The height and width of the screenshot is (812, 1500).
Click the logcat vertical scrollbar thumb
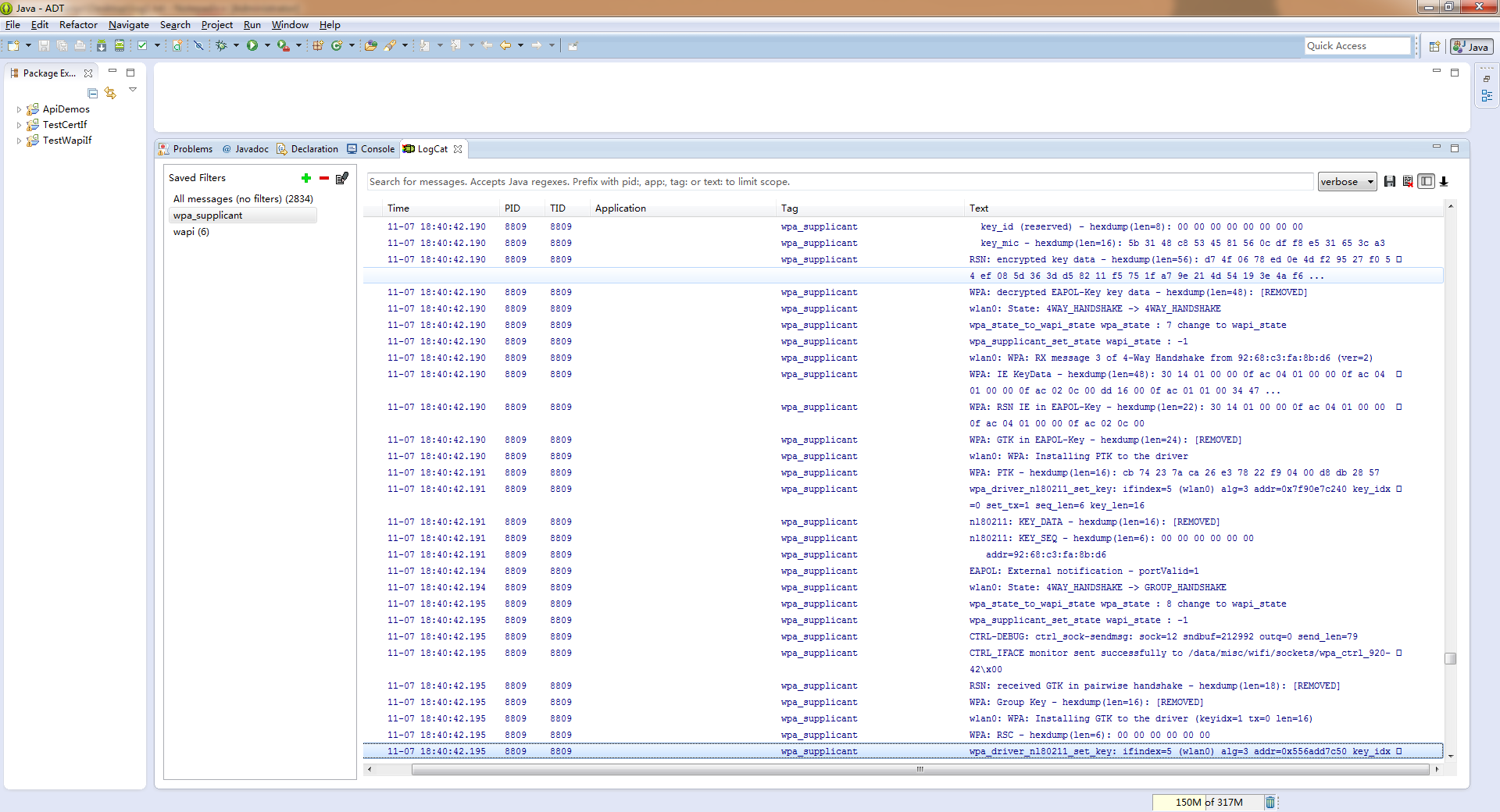point(1451,659)
